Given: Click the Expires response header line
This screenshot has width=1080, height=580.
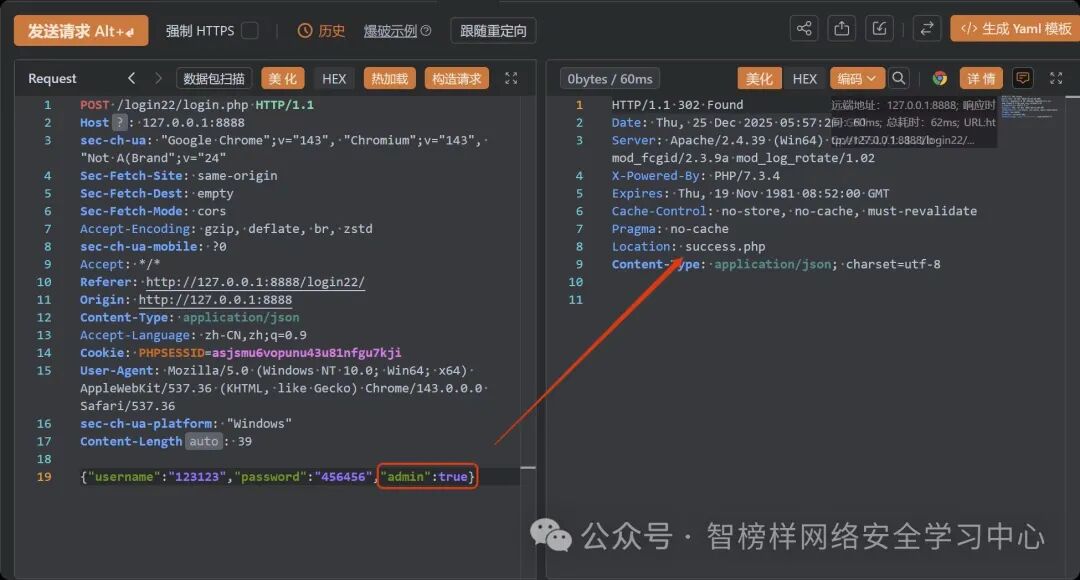Looking at the screenshot, I should coord(750,194).
